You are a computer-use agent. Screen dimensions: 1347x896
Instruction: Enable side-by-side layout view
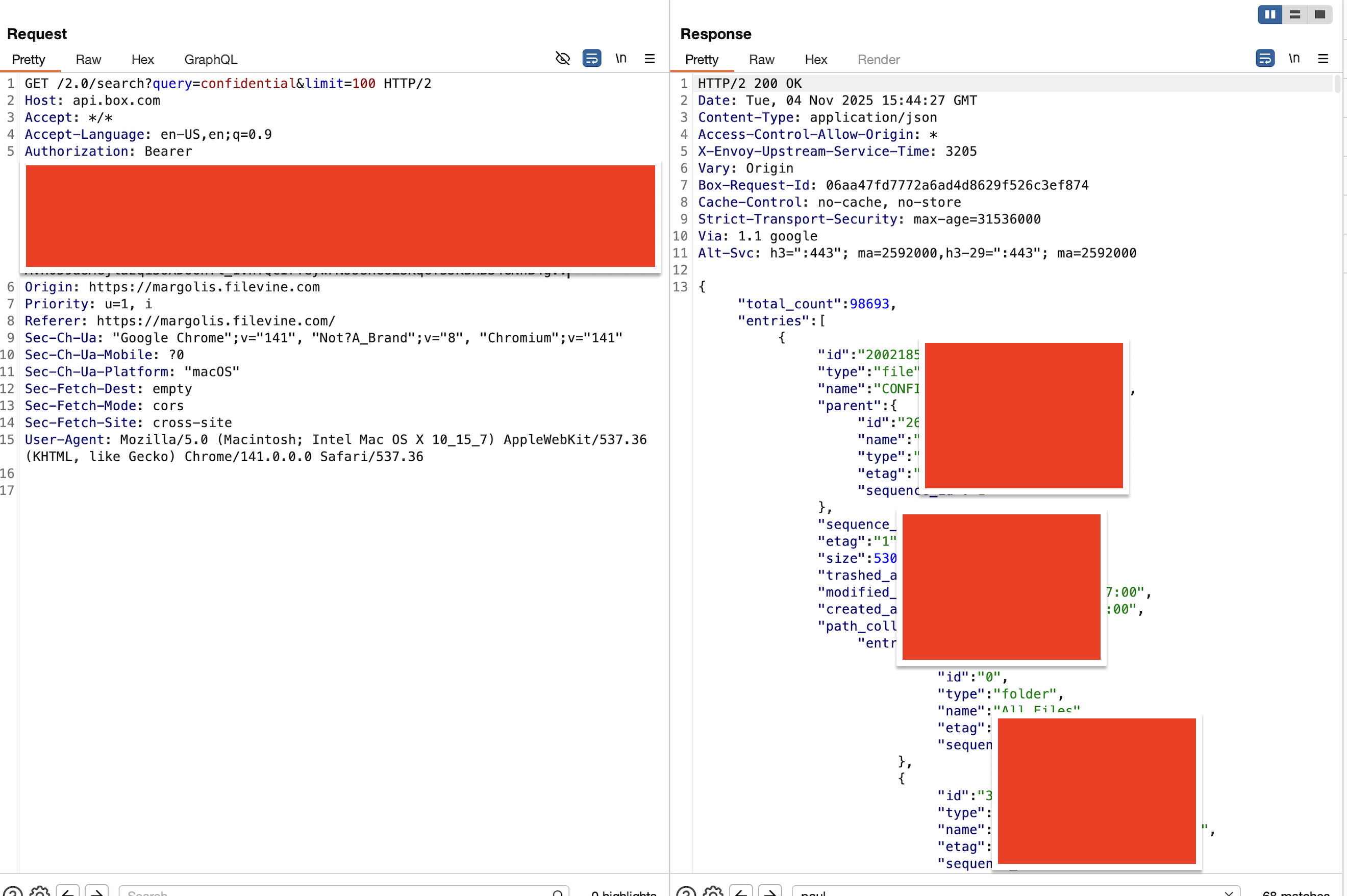click(1269, 14)
